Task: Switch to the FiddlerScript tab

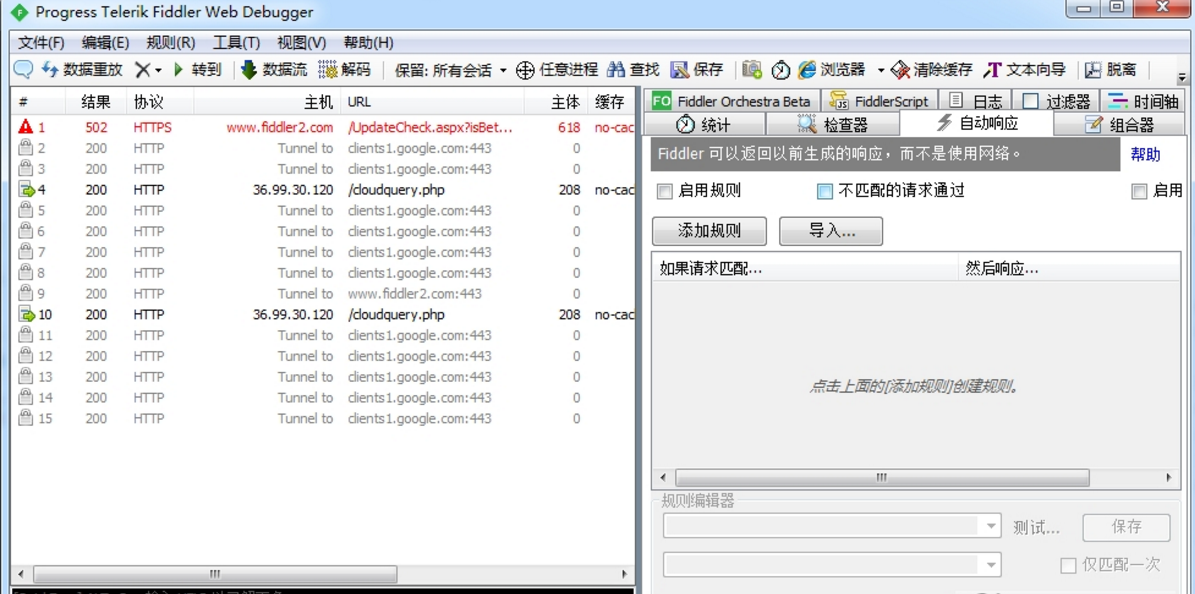Action: 879,101
